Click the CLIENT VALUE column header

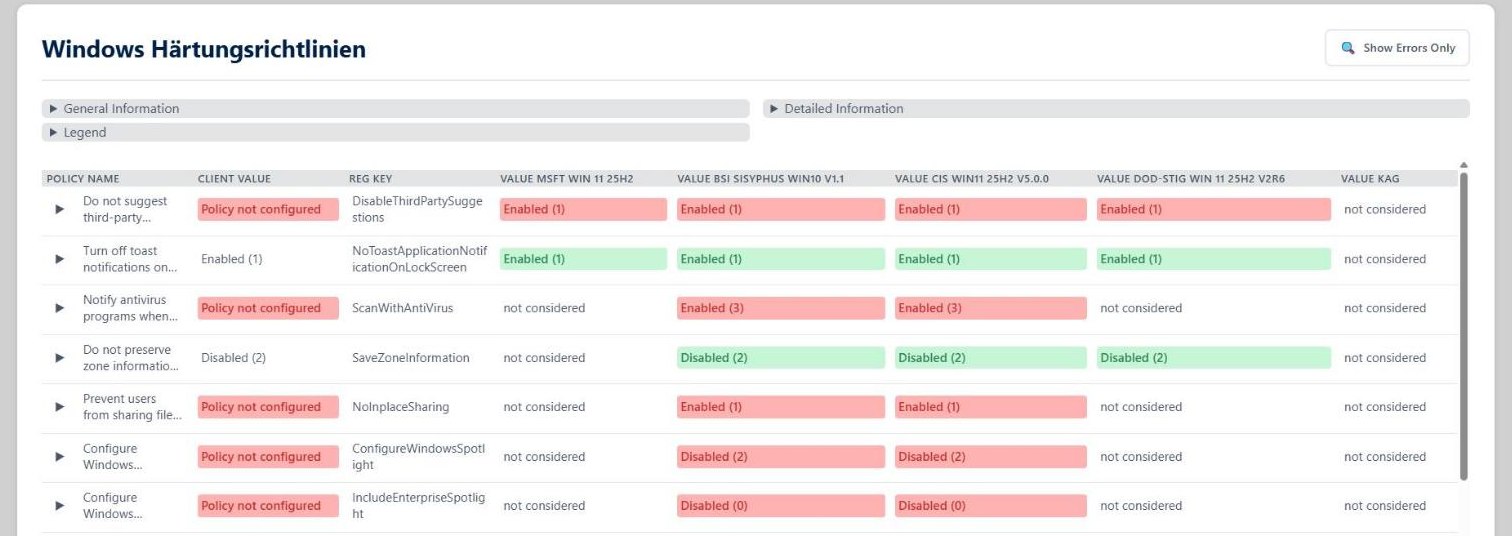click(x=234, y=179)
